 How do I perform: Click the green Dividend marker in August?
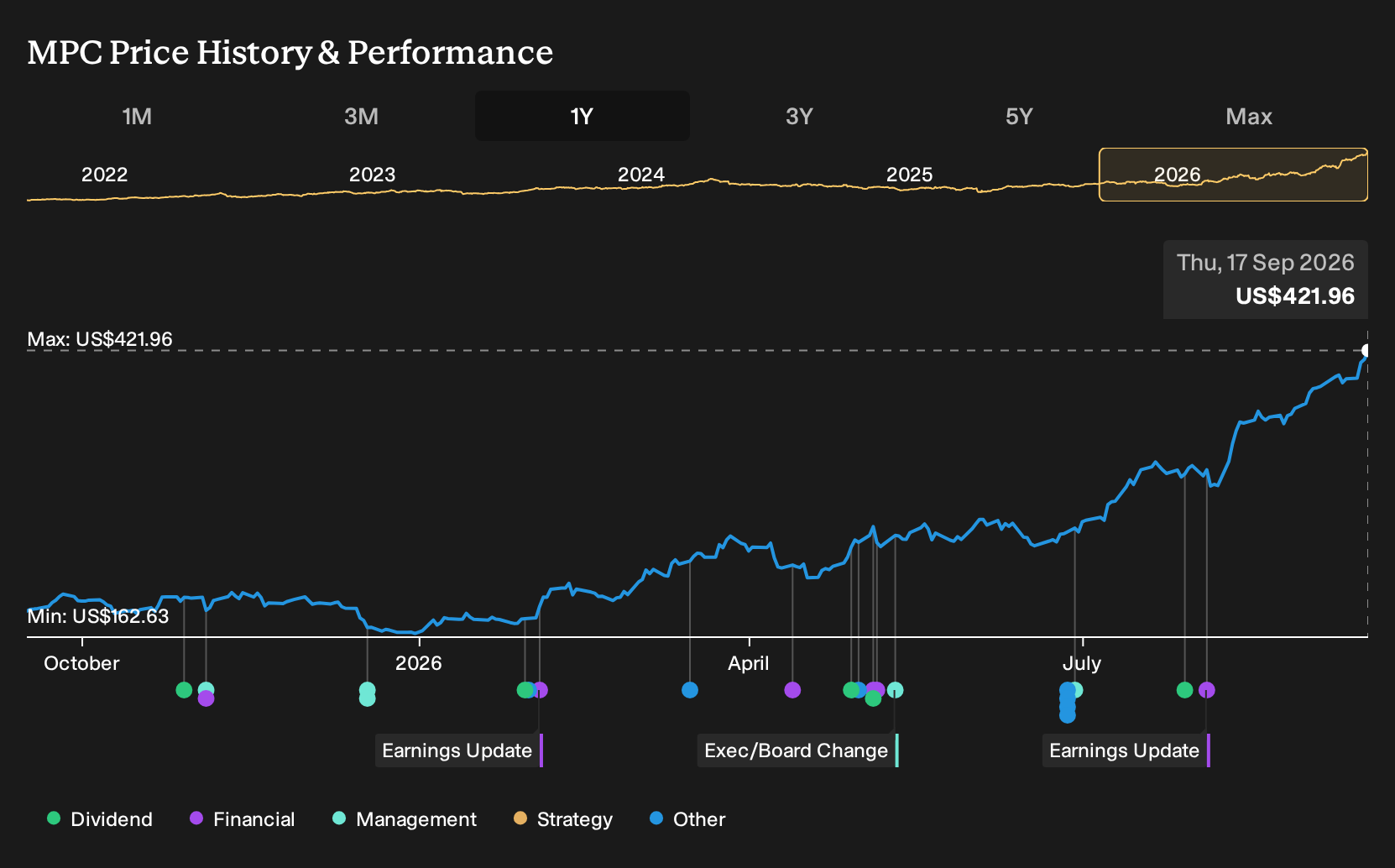tap(1184, 690)
